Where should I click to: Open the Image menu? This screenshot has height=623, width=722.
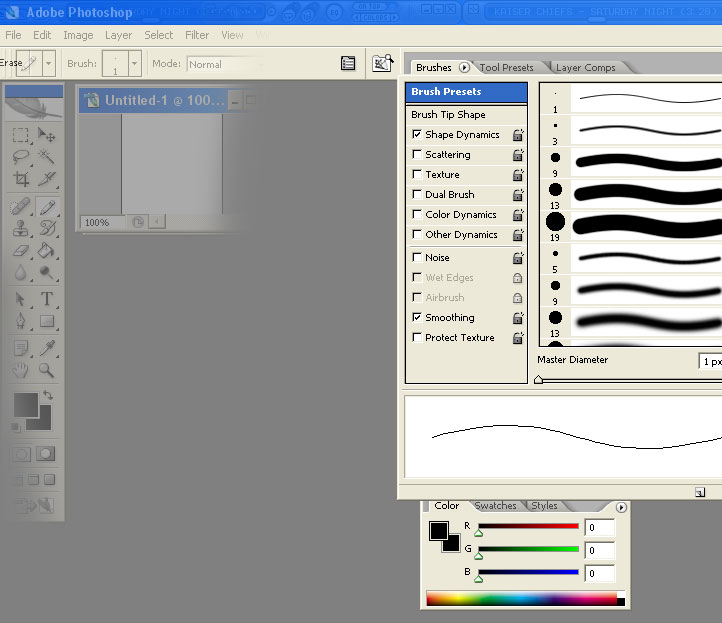78,35
